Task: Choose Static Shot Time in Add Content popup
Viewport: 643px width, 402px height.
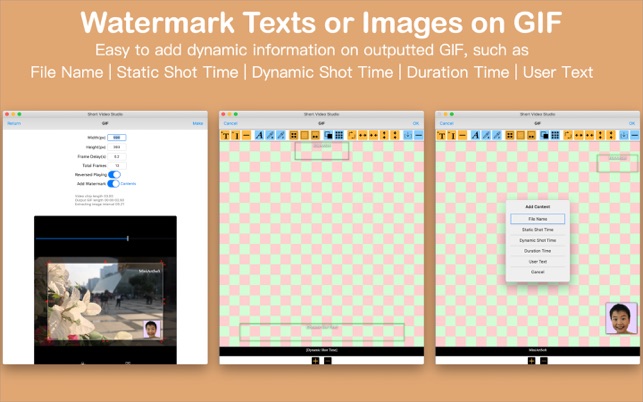Action: coord(538,230)
